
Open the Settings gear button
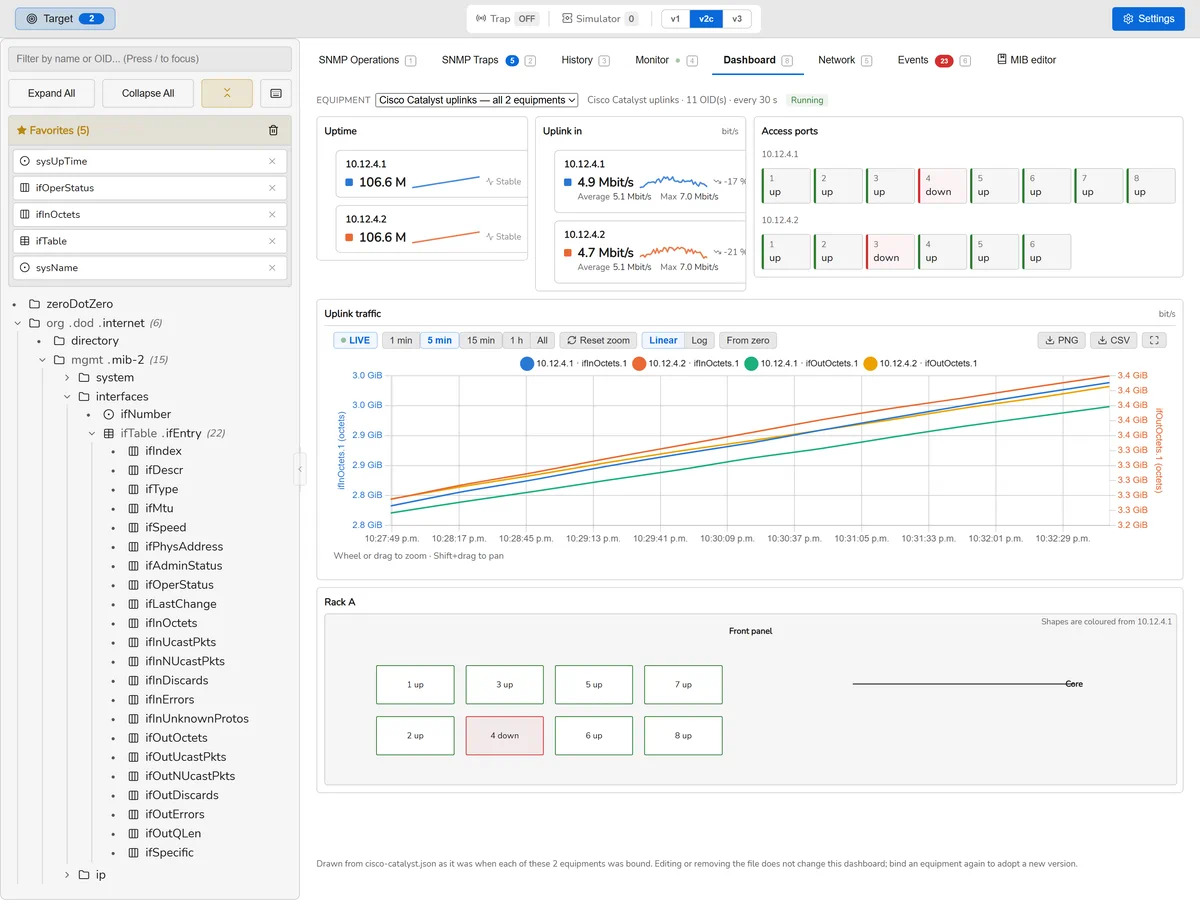[x=1149, y=19]
